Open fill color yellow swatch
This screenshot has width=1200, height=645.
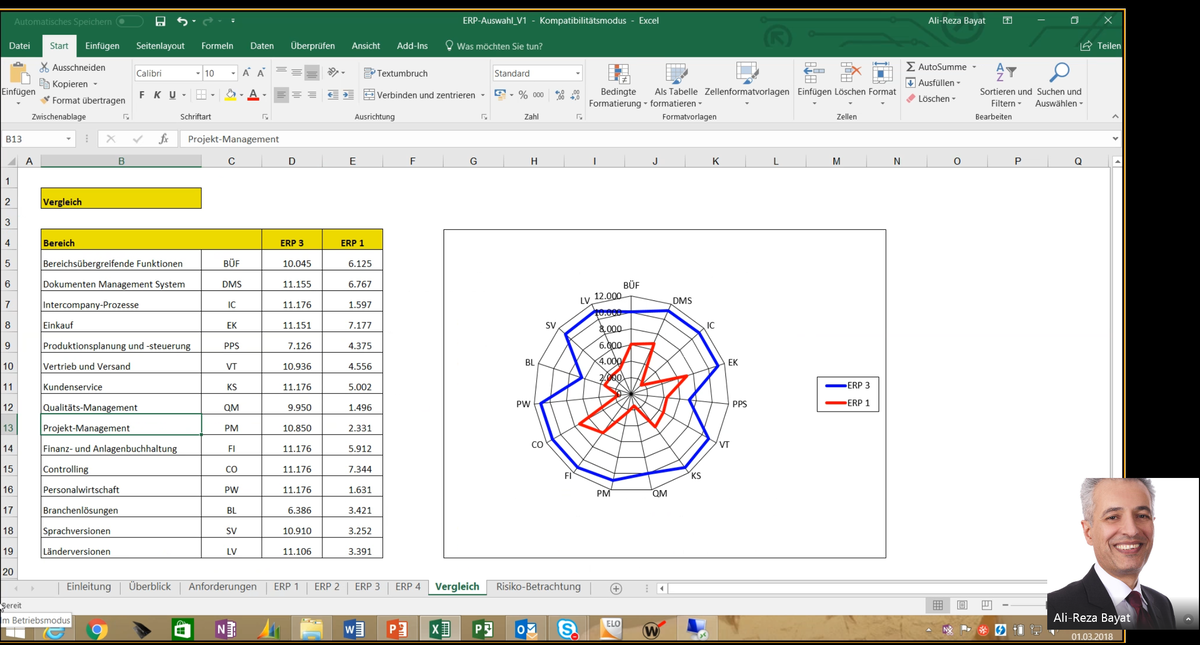coord(230,95)
